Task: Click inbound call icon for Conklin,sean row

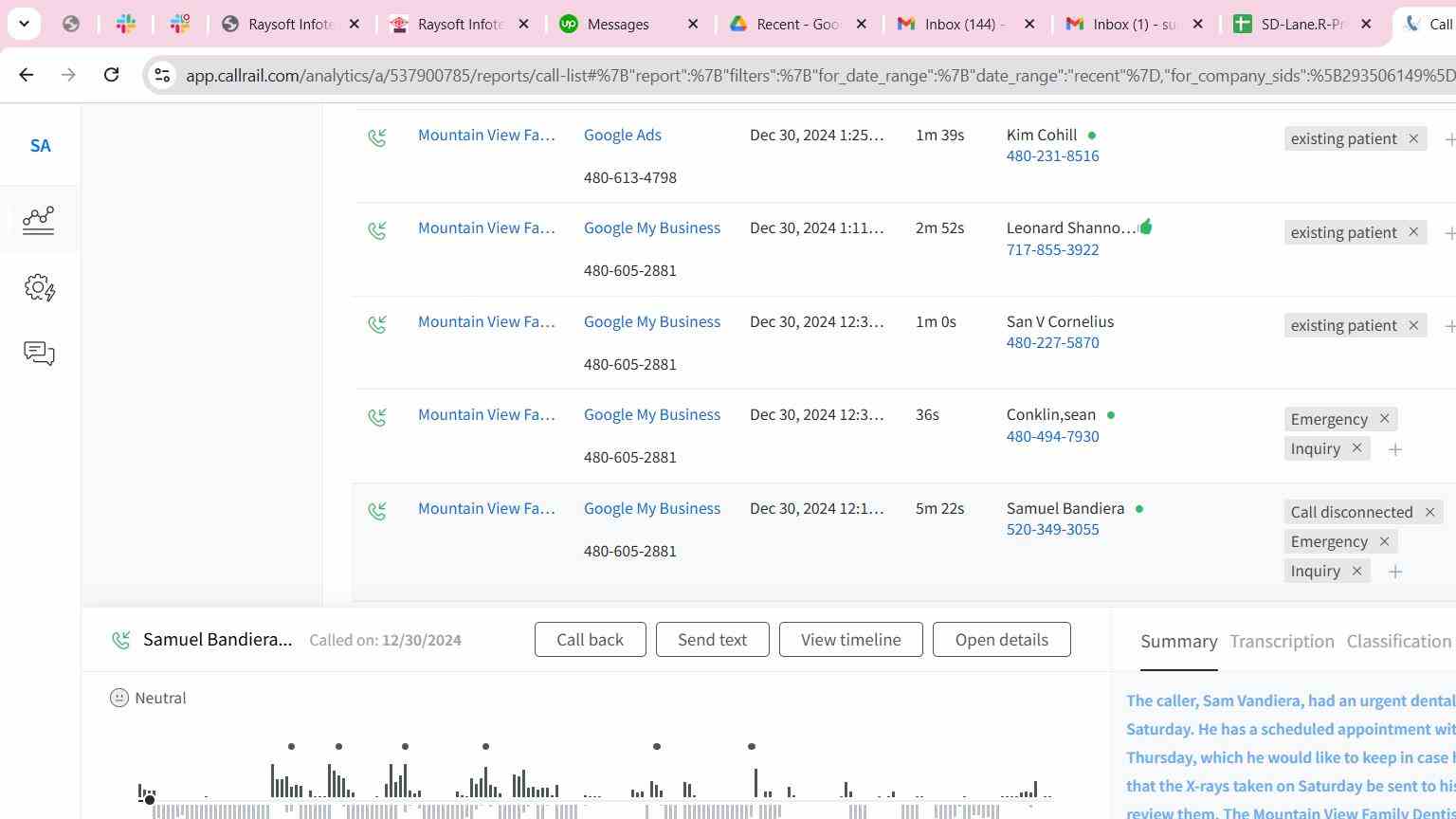Action: (377, 418)
